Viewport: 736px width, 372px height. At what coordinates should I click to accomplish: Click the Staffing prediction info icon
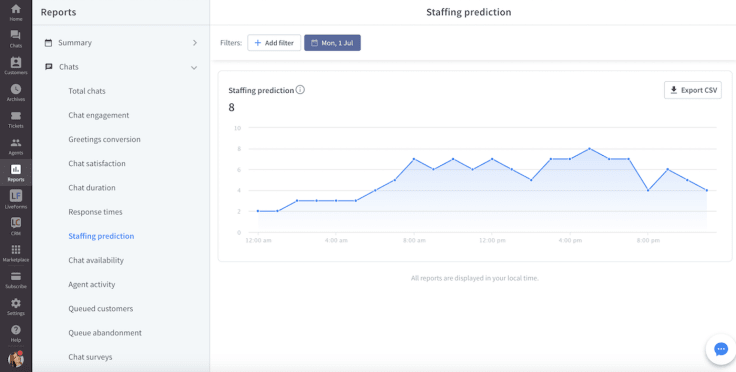click(300, 90)
